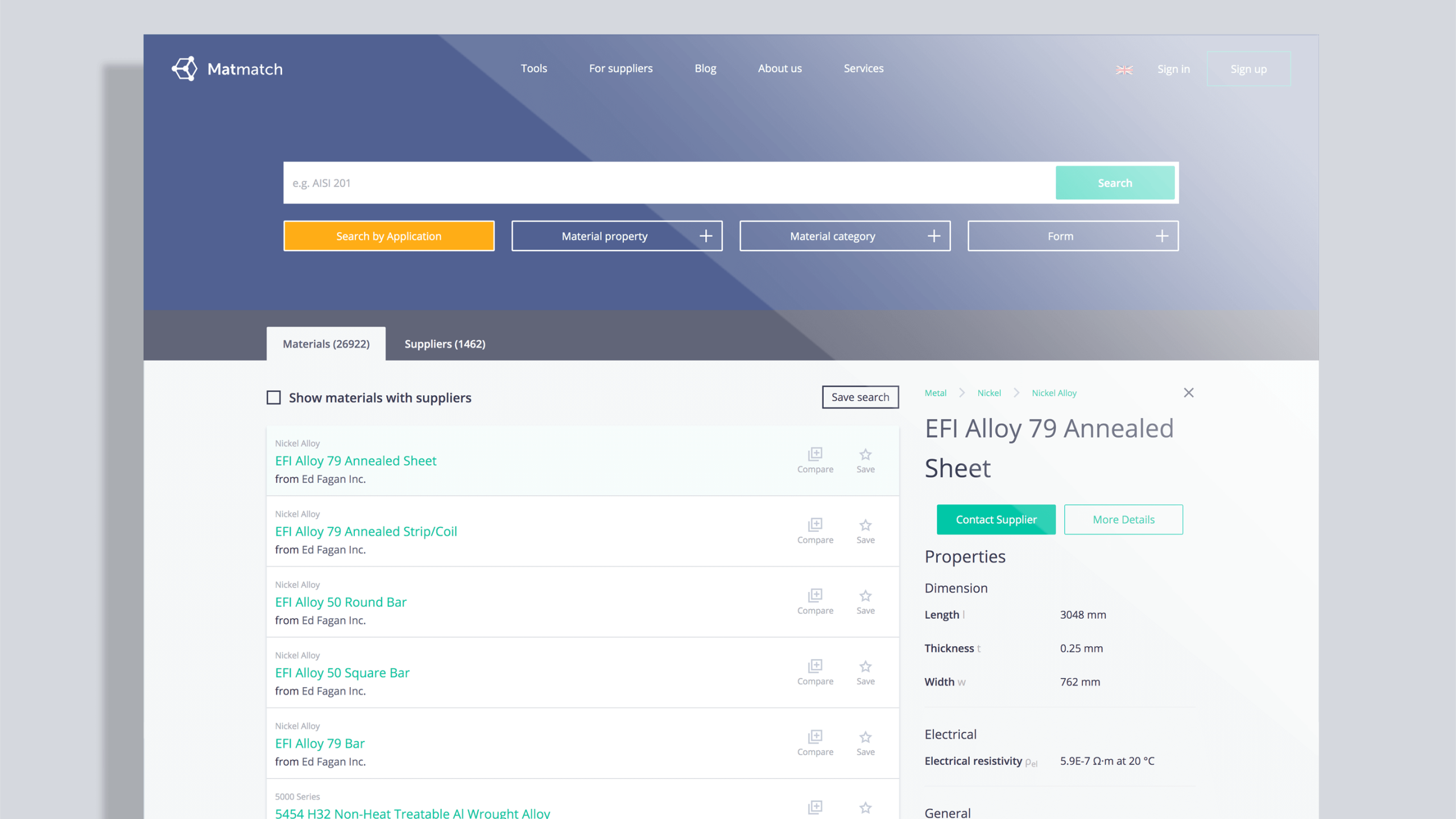Click the Dimension section heading

955,588
